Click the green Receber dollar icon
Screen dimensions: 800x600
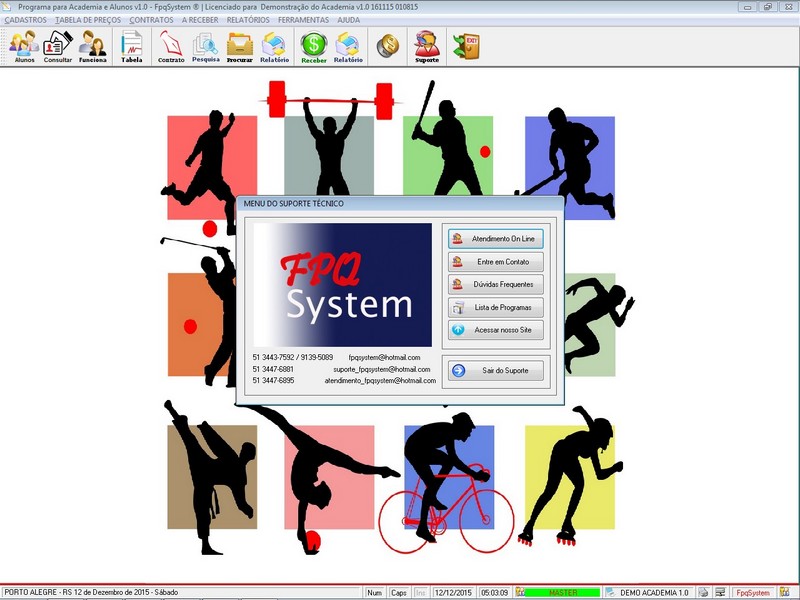[313, 46]
